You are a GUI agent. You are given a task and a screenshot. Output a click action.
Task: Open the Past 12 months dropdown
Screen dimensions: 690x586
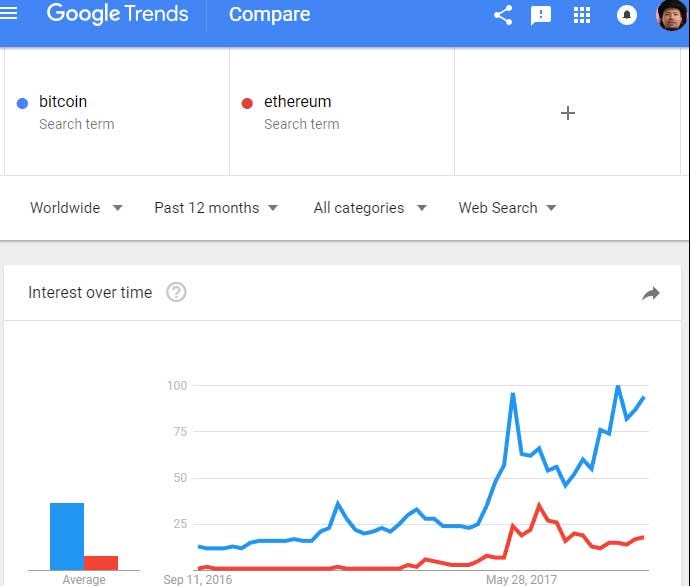point(216,208)
